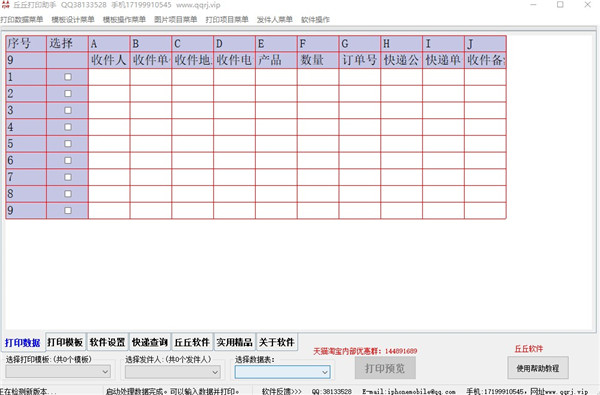600x395 pixels.
Task: Minimize the 丘丘打印助手 window
Action: click(533, 5)
